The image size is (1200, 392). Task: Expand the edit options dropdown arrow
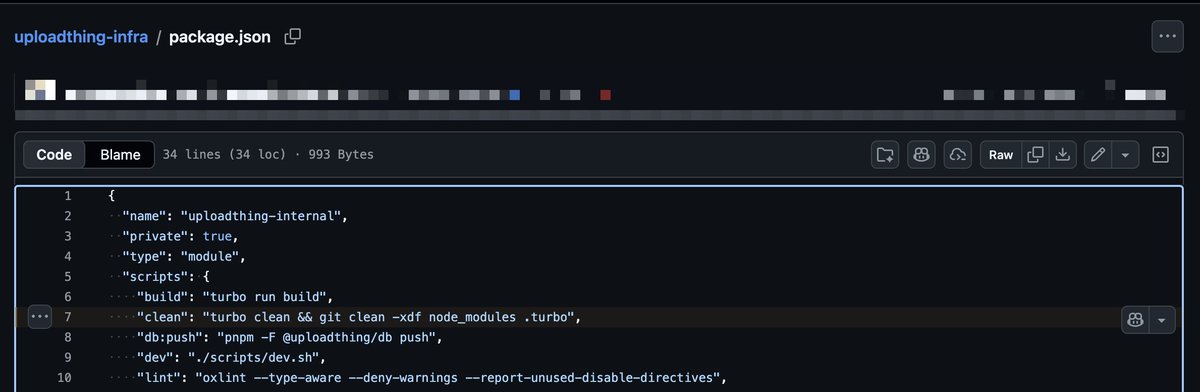(1126, 155)
